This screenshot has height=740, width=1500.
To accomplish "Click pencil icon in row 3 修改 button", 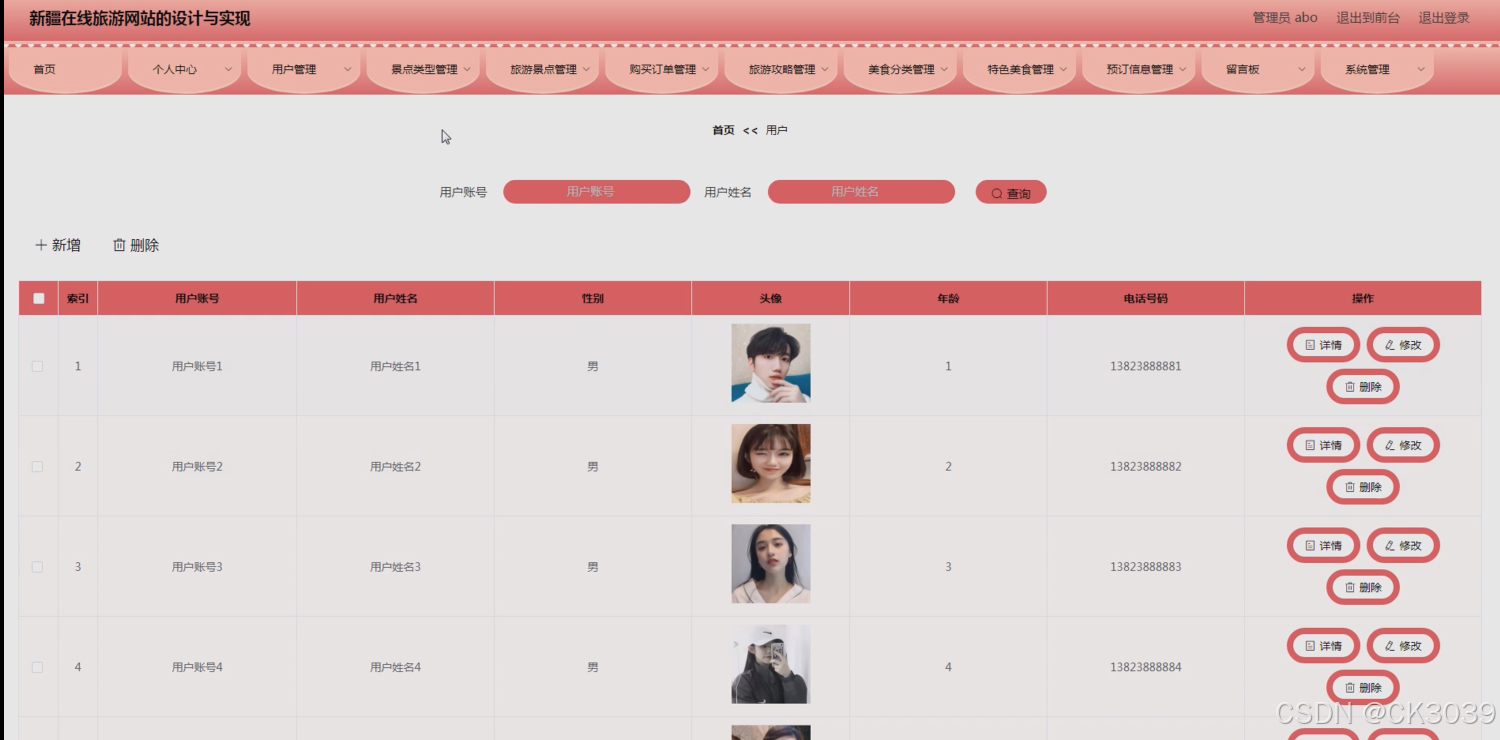I will click(1390, 546).
